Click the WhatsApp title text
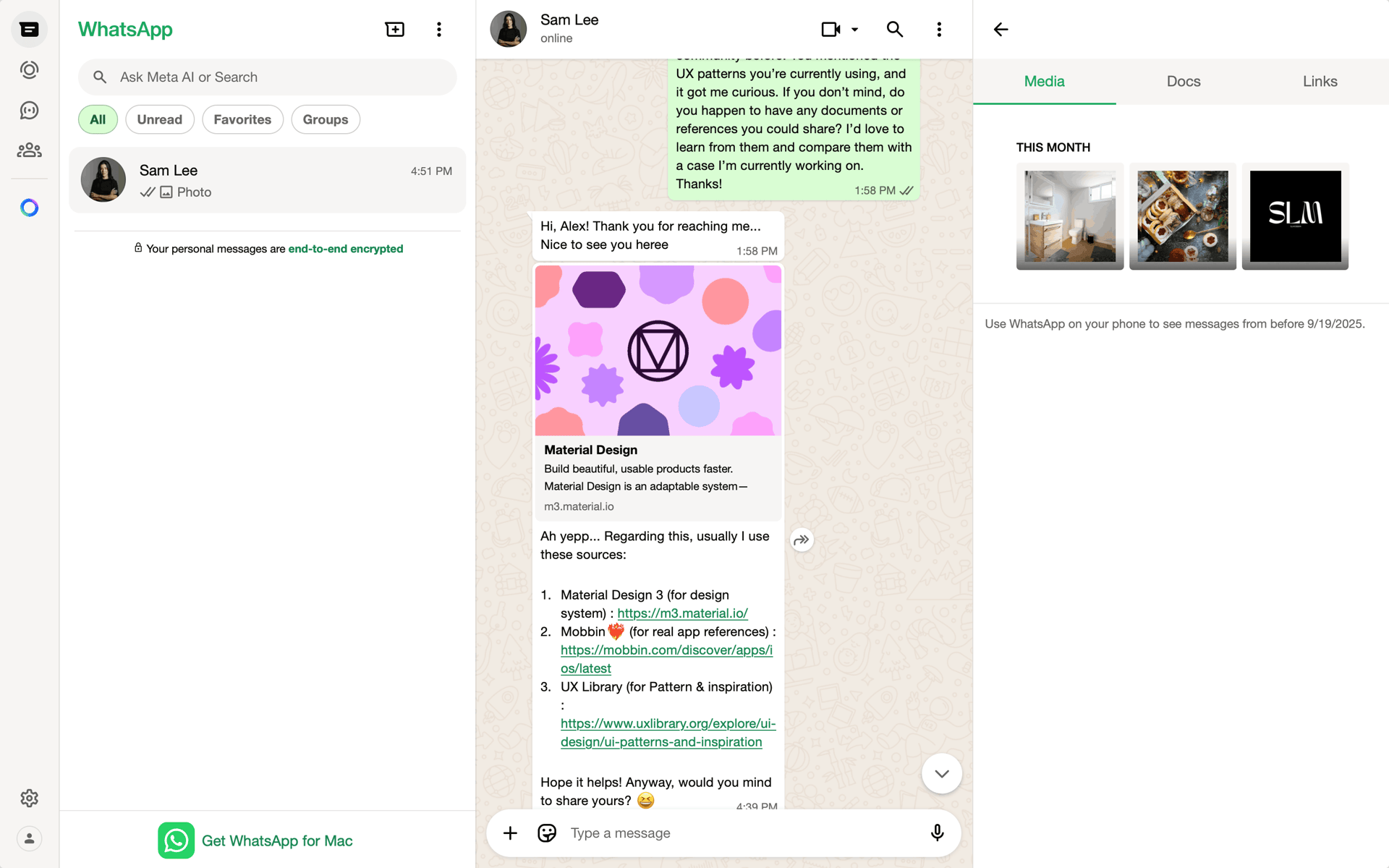1389x868 pixels. click(125, 30)
